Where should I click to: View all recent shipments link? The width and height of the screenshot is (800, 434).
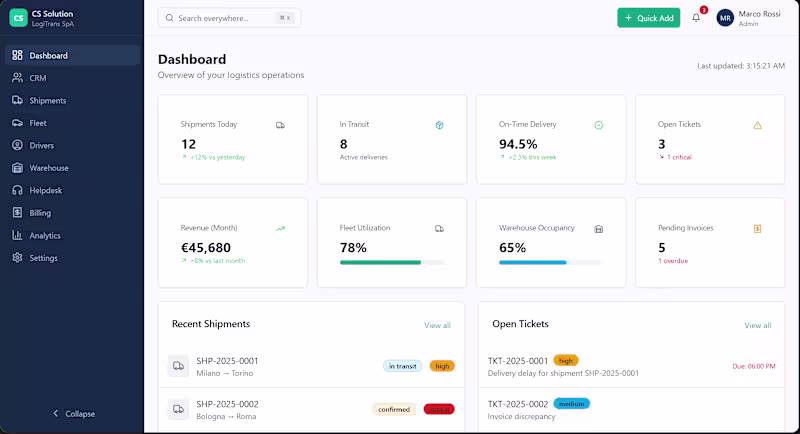tap(437, 325)
